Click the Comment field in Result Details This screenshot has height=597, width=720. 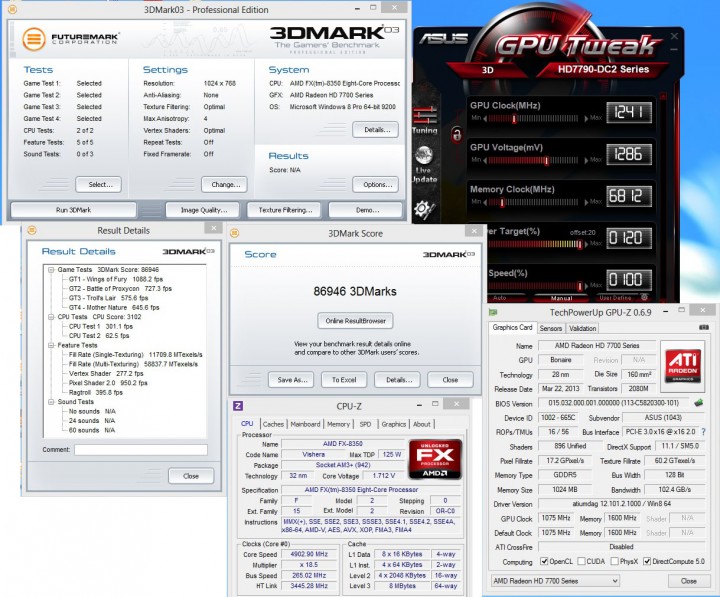pyautogui.click(x=141, y=450)
